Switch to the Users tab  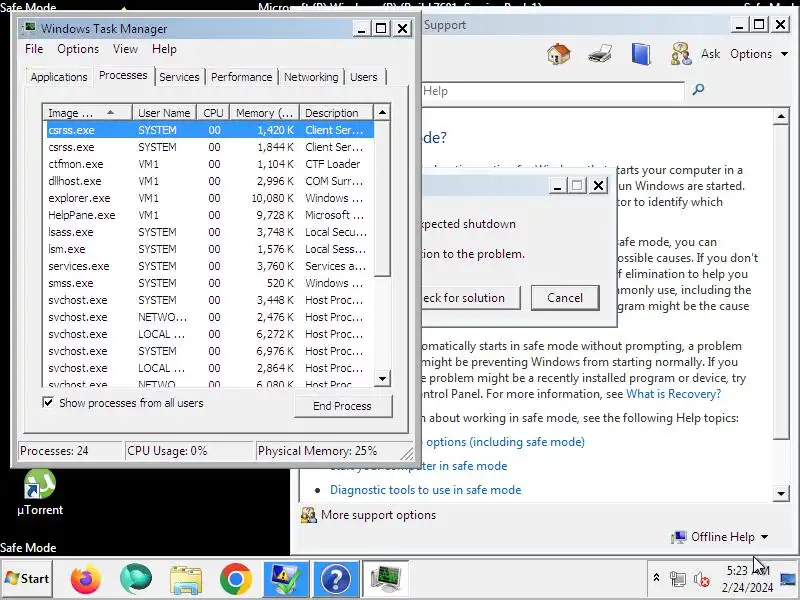click(x=364, y=77)
